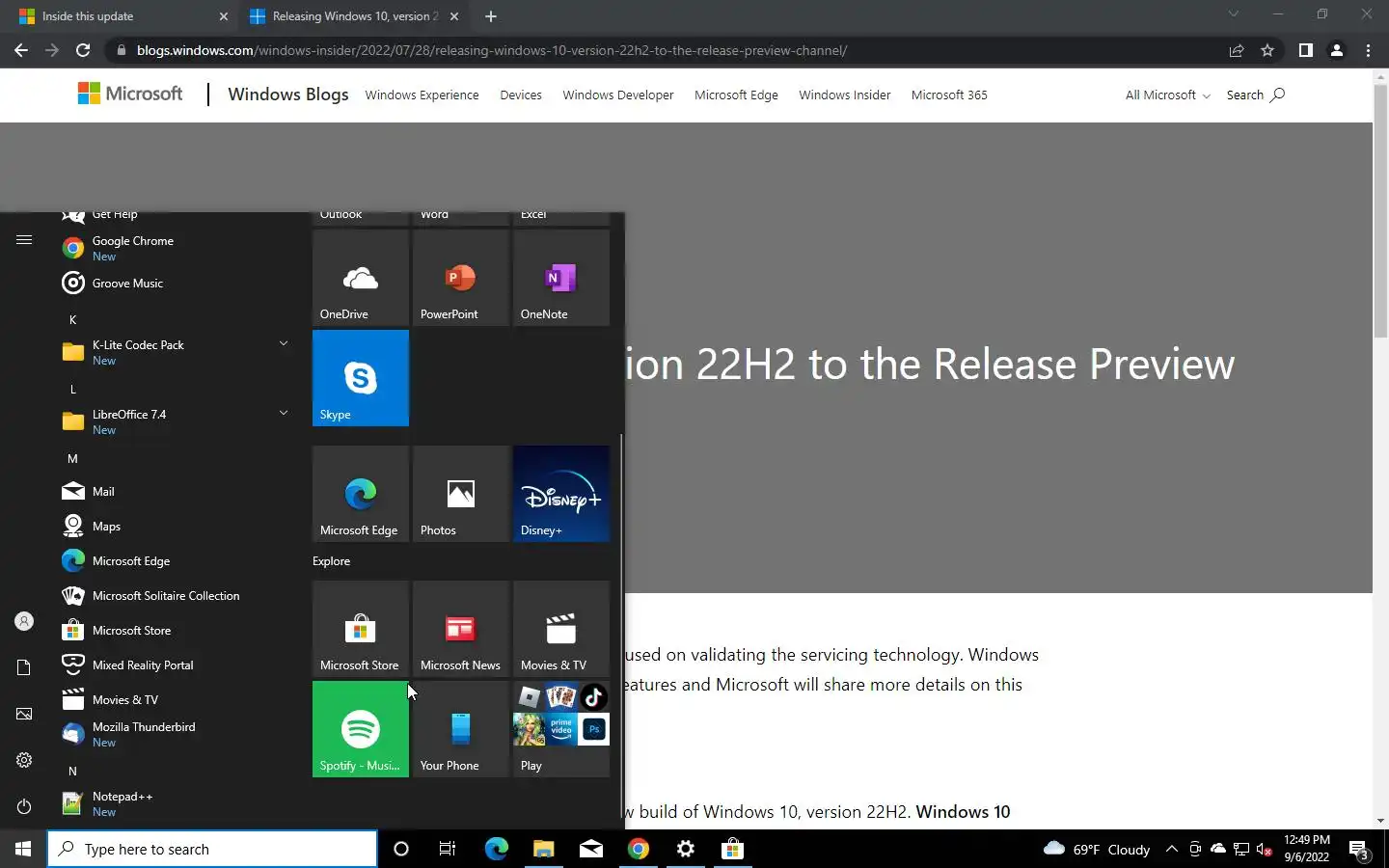
Task: Open the Devices menu item
Action: pos(521,95)
